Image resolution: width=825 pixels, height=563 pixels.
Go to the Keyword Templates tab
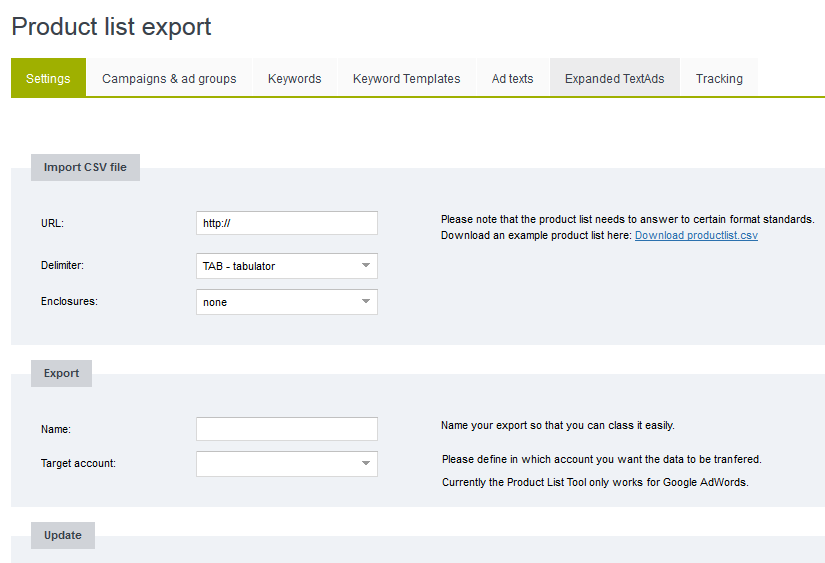click(406, 78)
